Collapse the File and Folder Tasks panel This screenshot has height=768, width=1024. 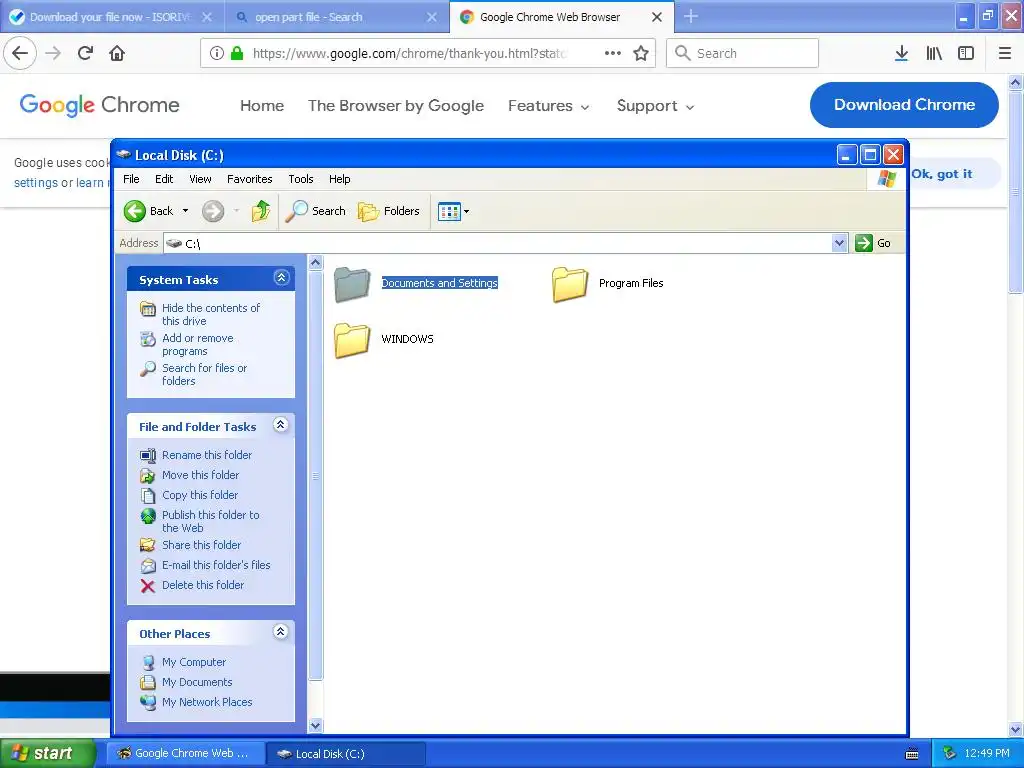tap(281, 425)
